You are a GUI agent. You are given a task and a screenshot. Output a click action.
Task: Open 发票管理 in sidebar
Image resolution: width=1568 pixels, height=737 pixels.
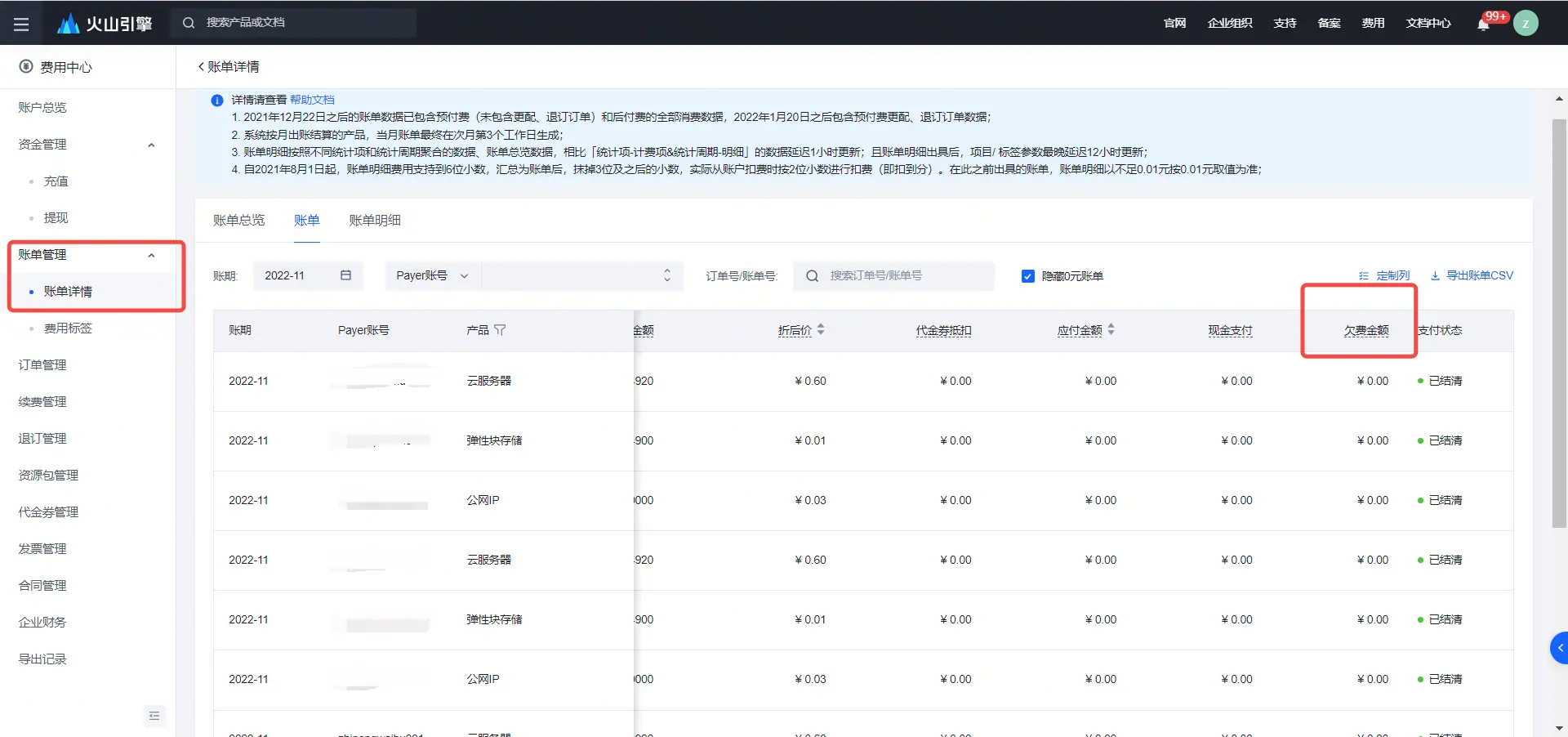pyautogui.click(x=42, y=549)
